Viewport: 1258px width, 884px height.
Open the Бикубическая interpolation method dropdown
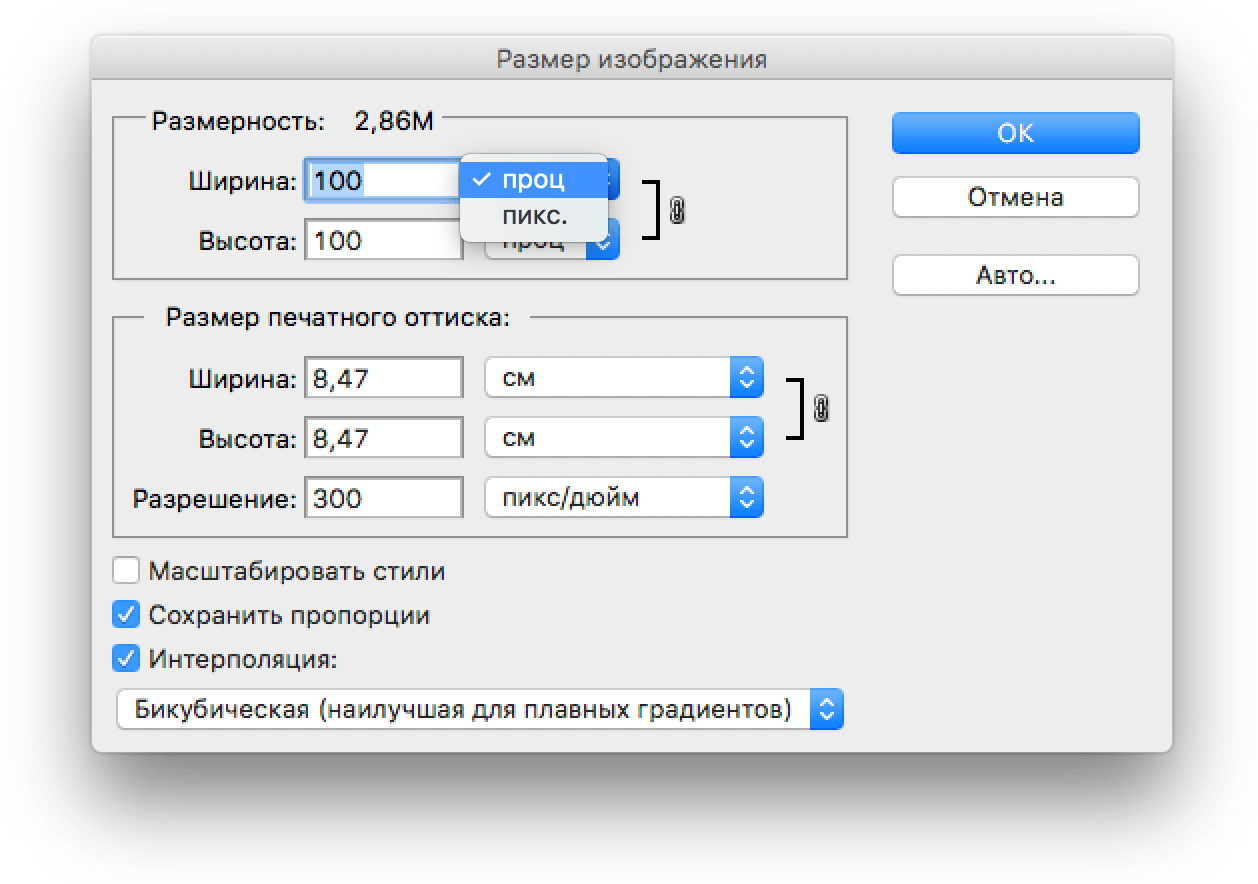(479, 710)
